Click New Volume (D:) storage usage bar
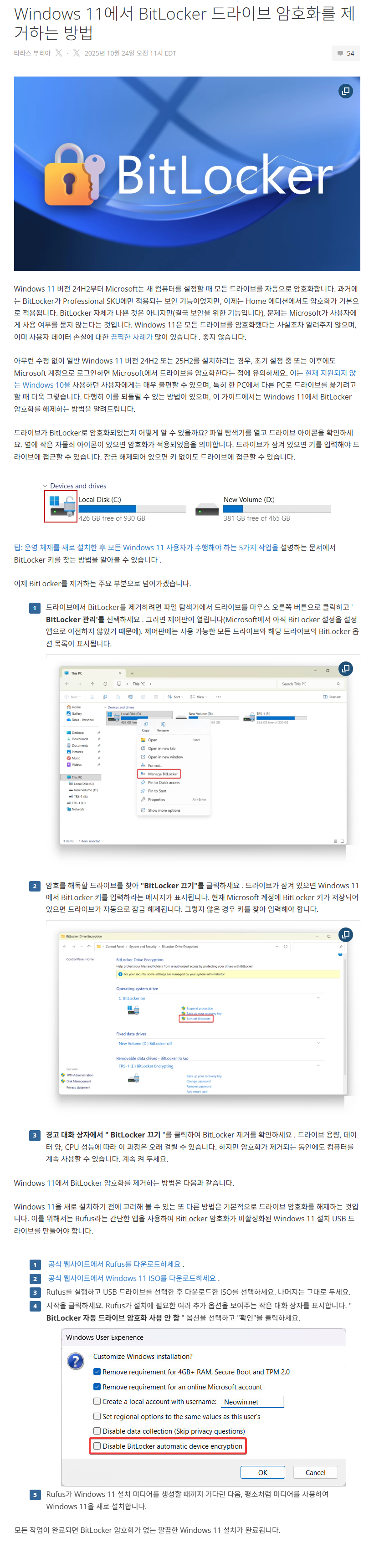The height and width of the screenshot is (1568, 374). (x=277, y=509)
